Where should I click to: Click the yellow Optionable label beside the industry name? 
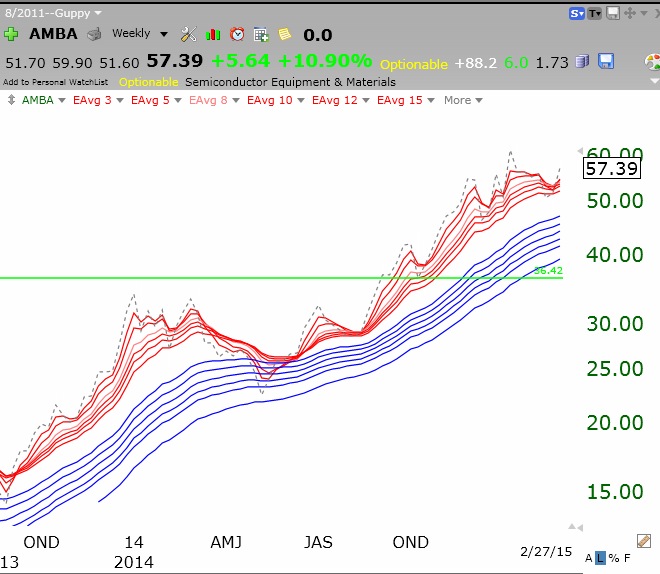pyautogui.click(x=148, y=82)
